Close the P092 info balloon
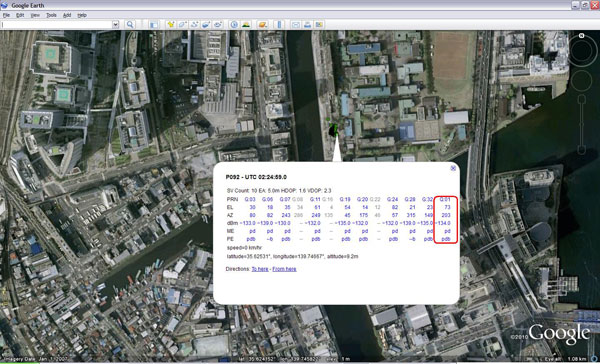 coord(453,168)
